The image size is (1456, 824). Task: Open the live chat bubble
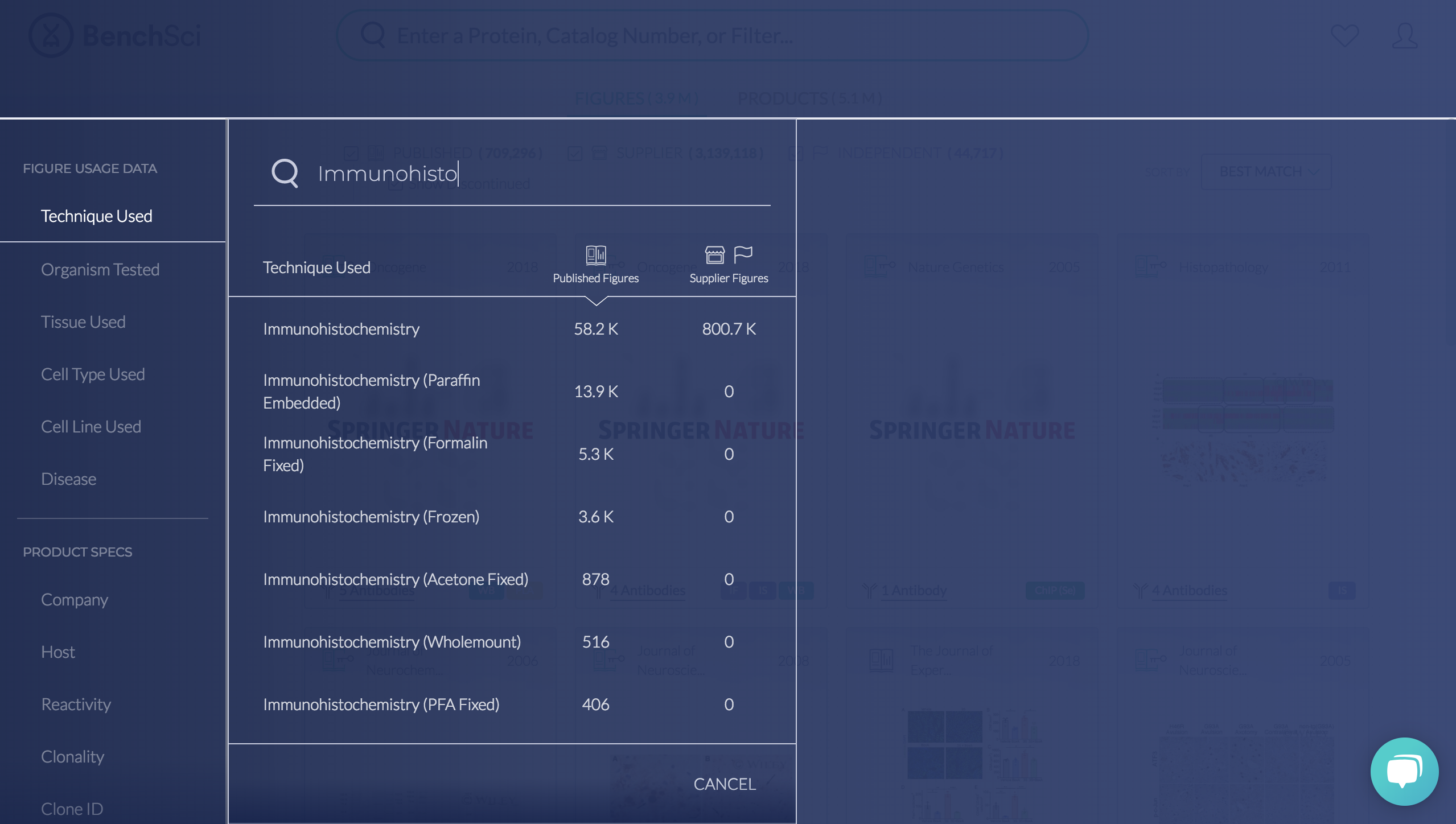click(1404, 772)
